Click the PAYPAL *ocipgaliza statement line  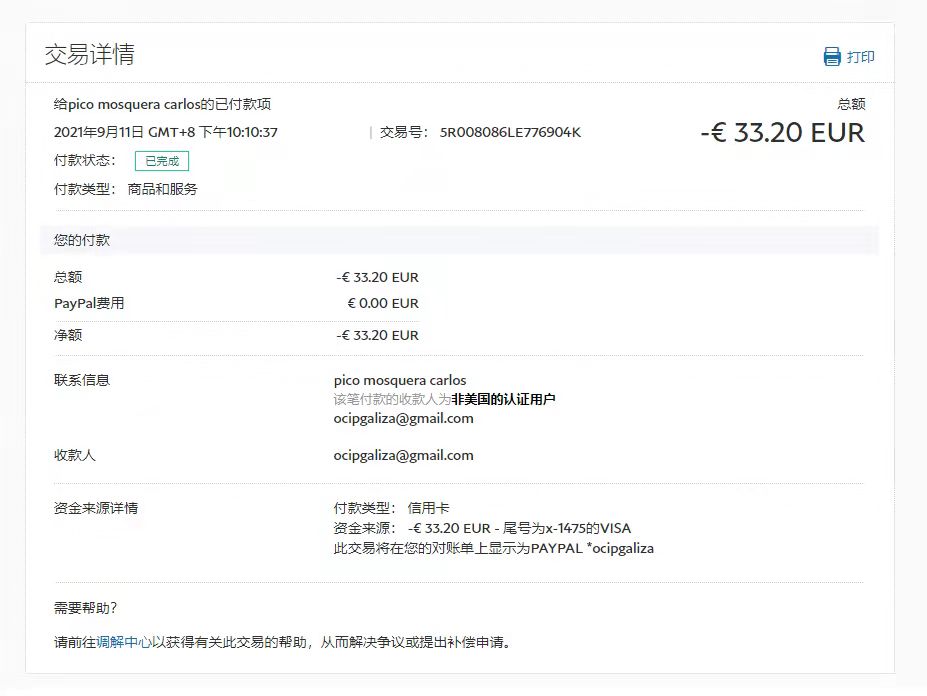tap(493, 548)
